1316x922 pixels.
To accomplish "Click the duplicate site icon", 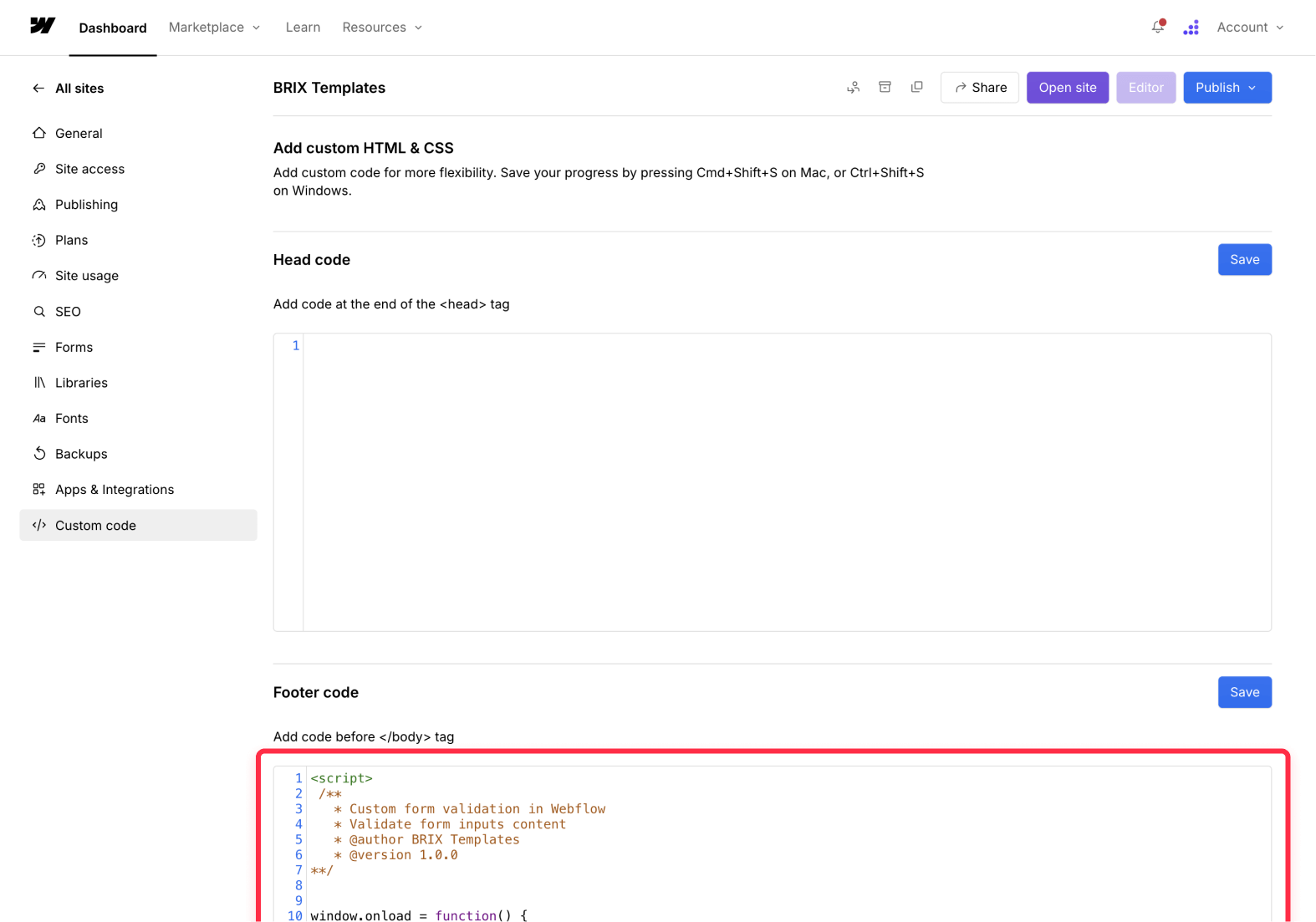I will coord(917,87).
